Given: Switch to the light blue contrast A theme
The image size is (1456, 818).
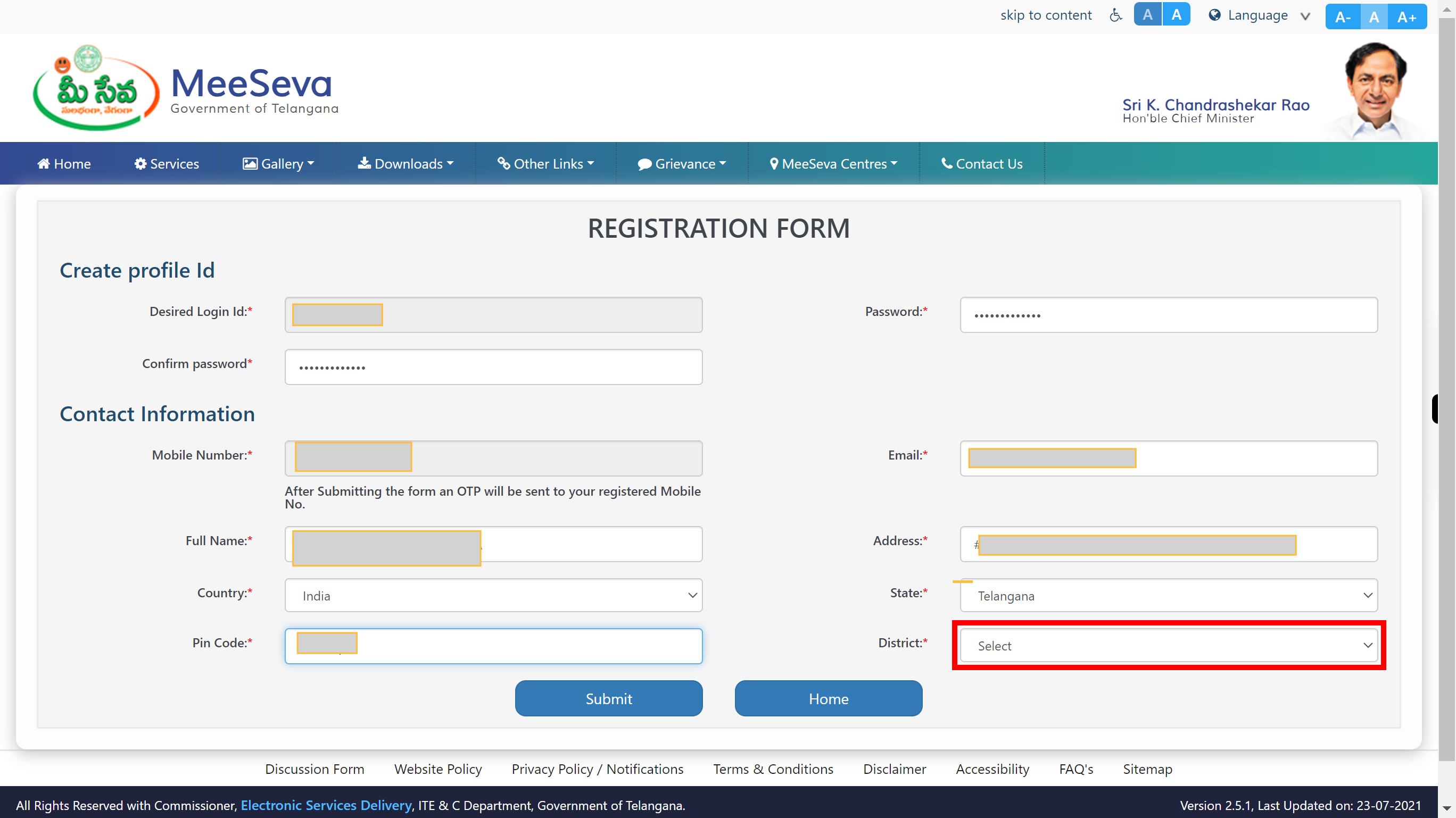Looking at the screenshot, I should point(1176,15).
